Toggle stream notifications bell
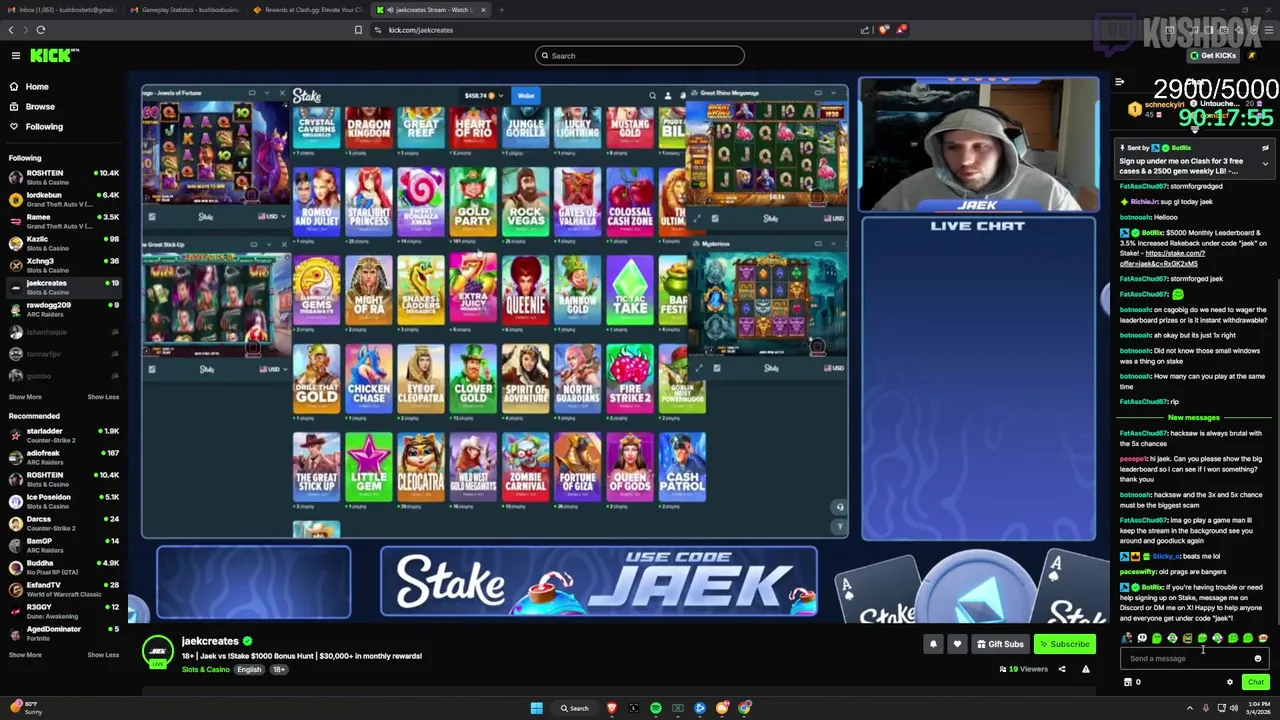The height and width of the screenshot is (720, 1280). (933, 645)
